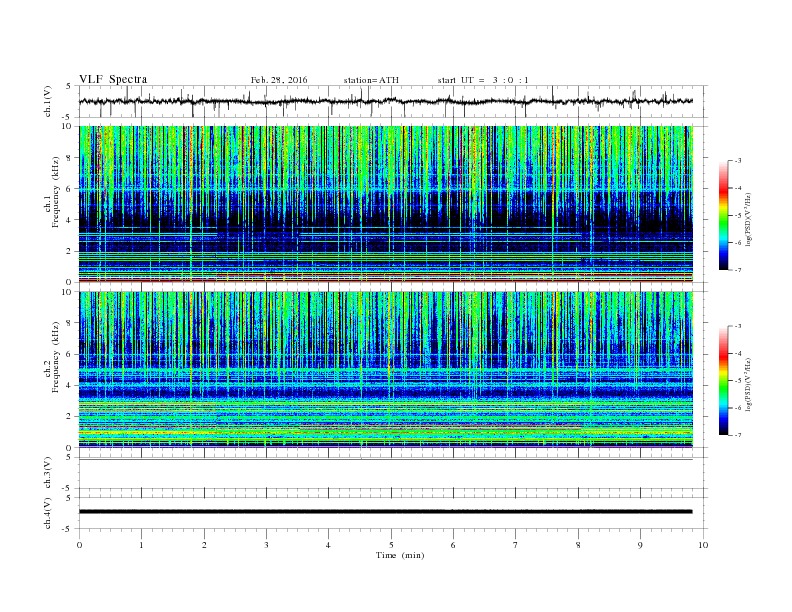
Task: Click the 8 minute tick on time axis
Action: pyautogui.click(x=578, y=544)
